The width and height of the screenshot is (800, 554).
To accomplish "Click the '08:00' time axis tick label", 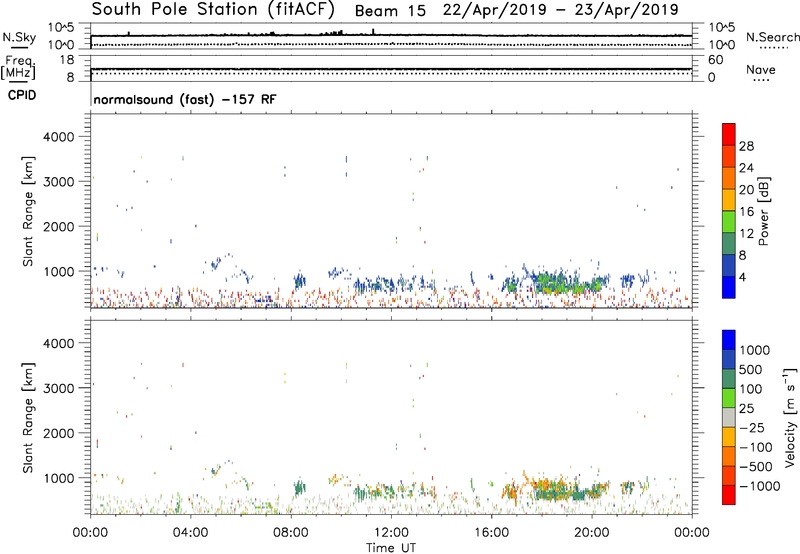I will pyautogui.click(x=291, y=533).
